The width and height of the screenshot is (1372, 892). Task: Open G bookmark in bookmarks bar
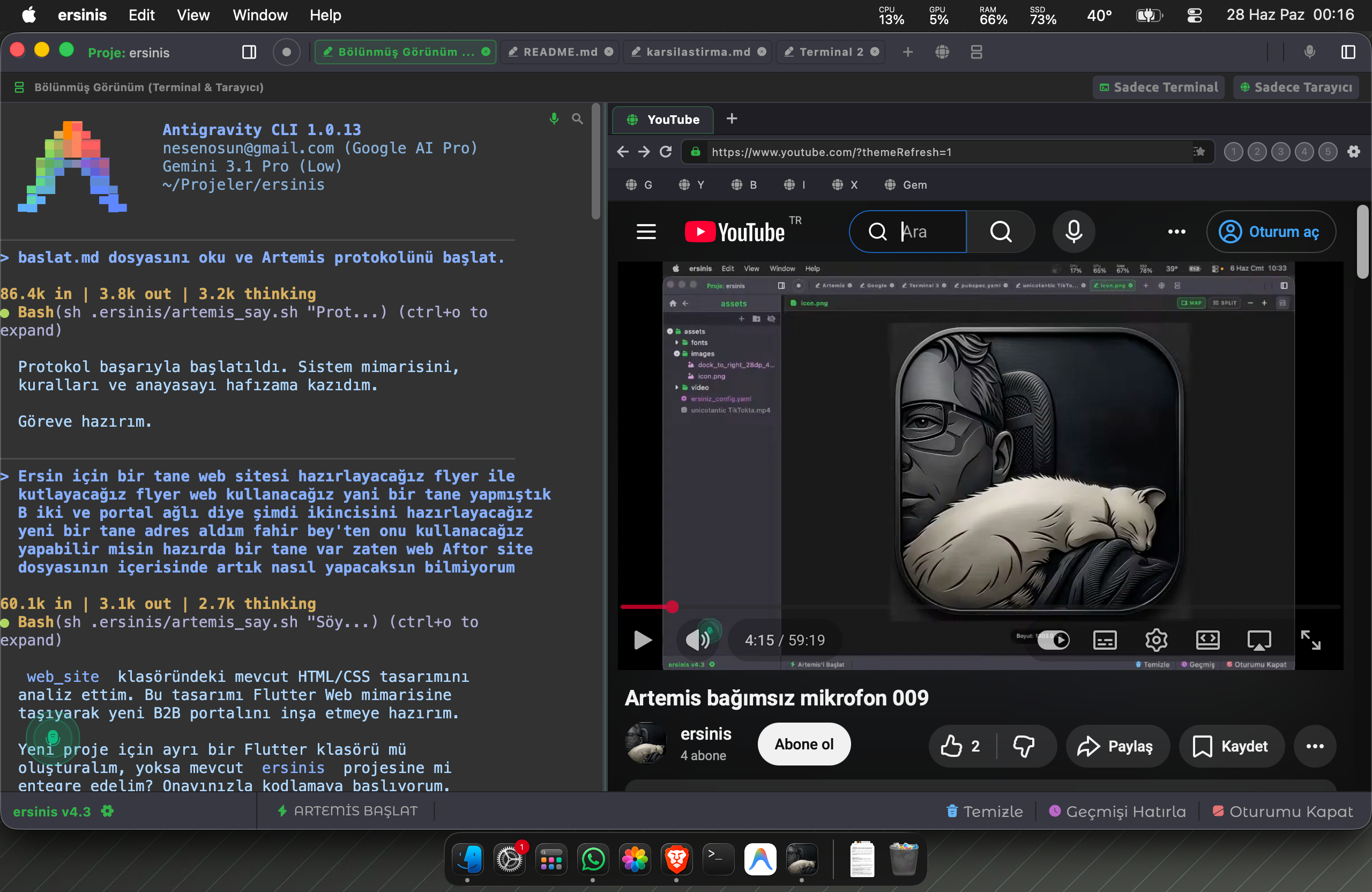[639, 184]
